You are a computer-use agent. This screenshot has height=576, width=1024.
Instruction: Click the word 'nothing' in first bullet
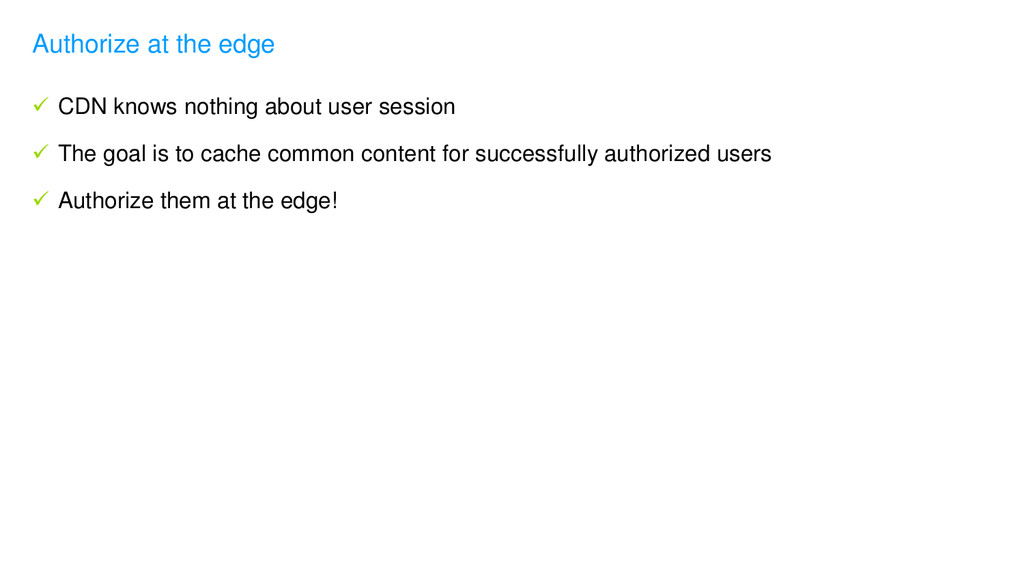221,108
